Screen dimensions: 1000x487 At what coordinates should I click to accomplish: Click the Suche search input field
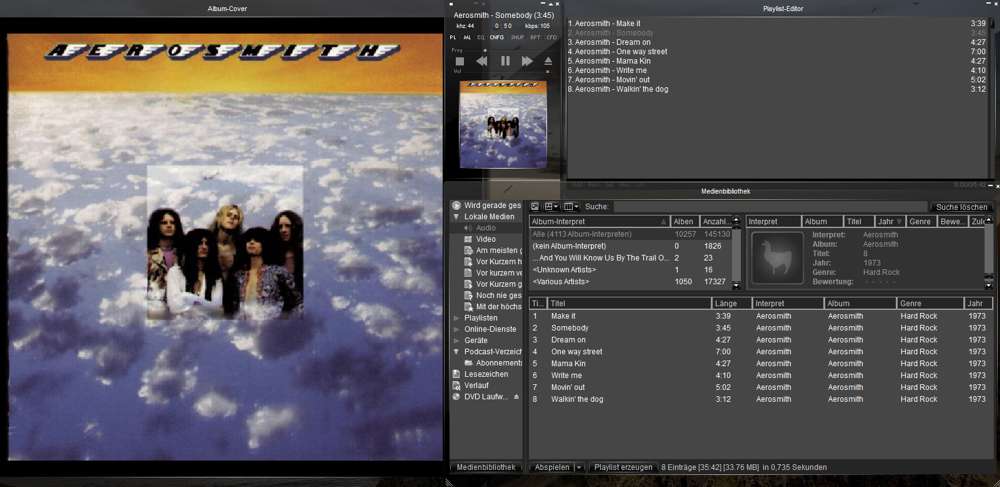coord(770,207)
